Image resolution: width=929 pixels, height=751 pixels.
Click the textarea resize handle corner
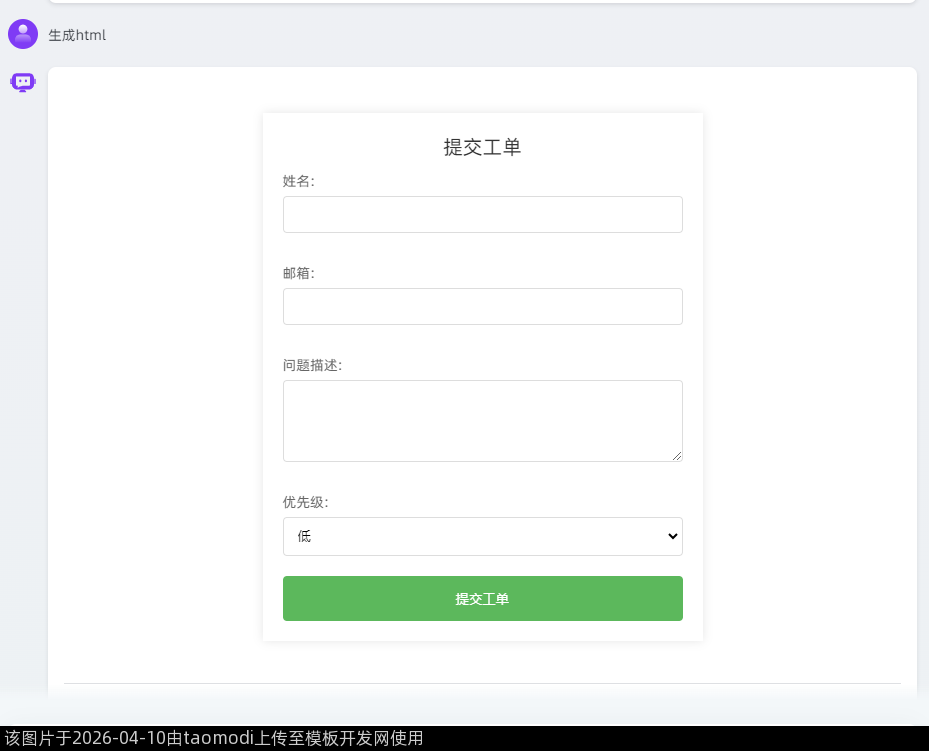coord(677,456)
